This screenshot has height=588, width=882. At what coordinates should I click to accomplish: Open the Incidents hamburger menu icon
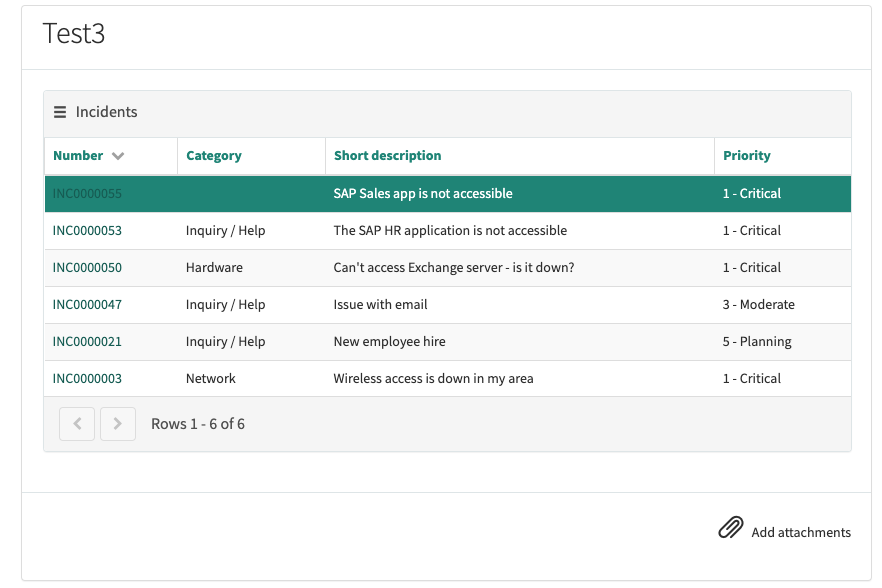point(60,112)
